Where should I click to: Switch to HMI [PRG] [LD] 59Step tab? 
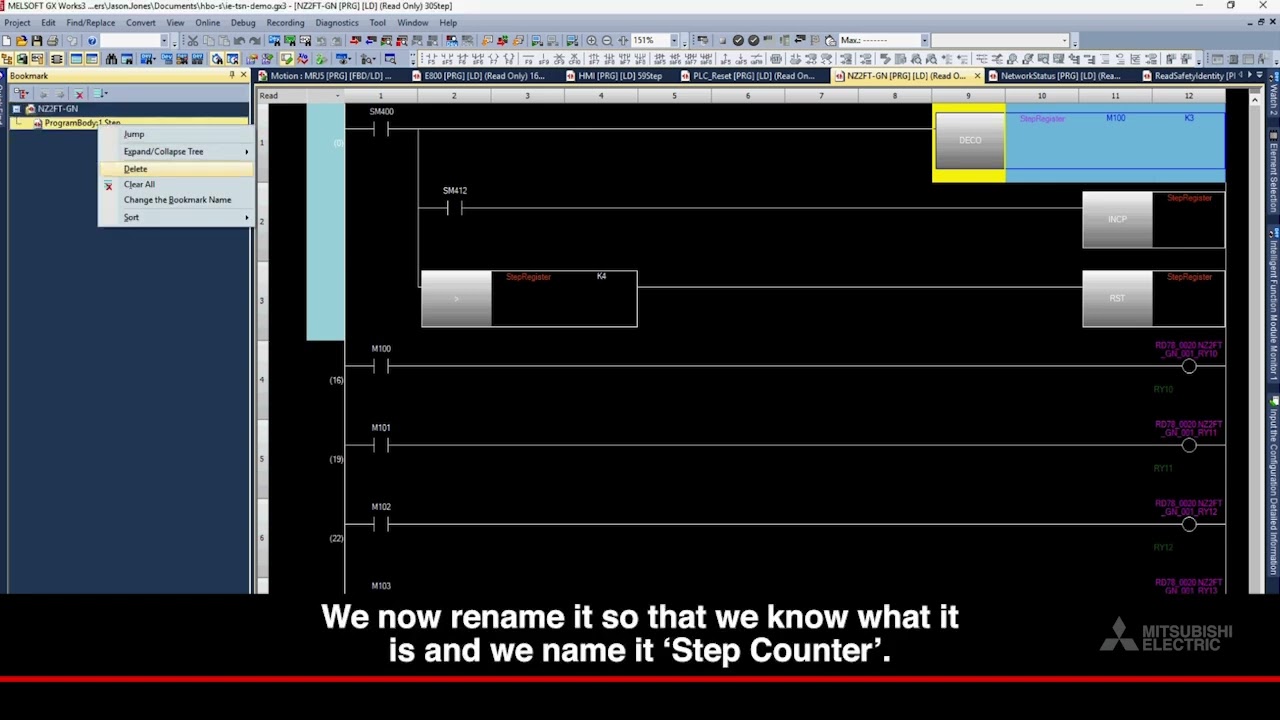[620, 76]
